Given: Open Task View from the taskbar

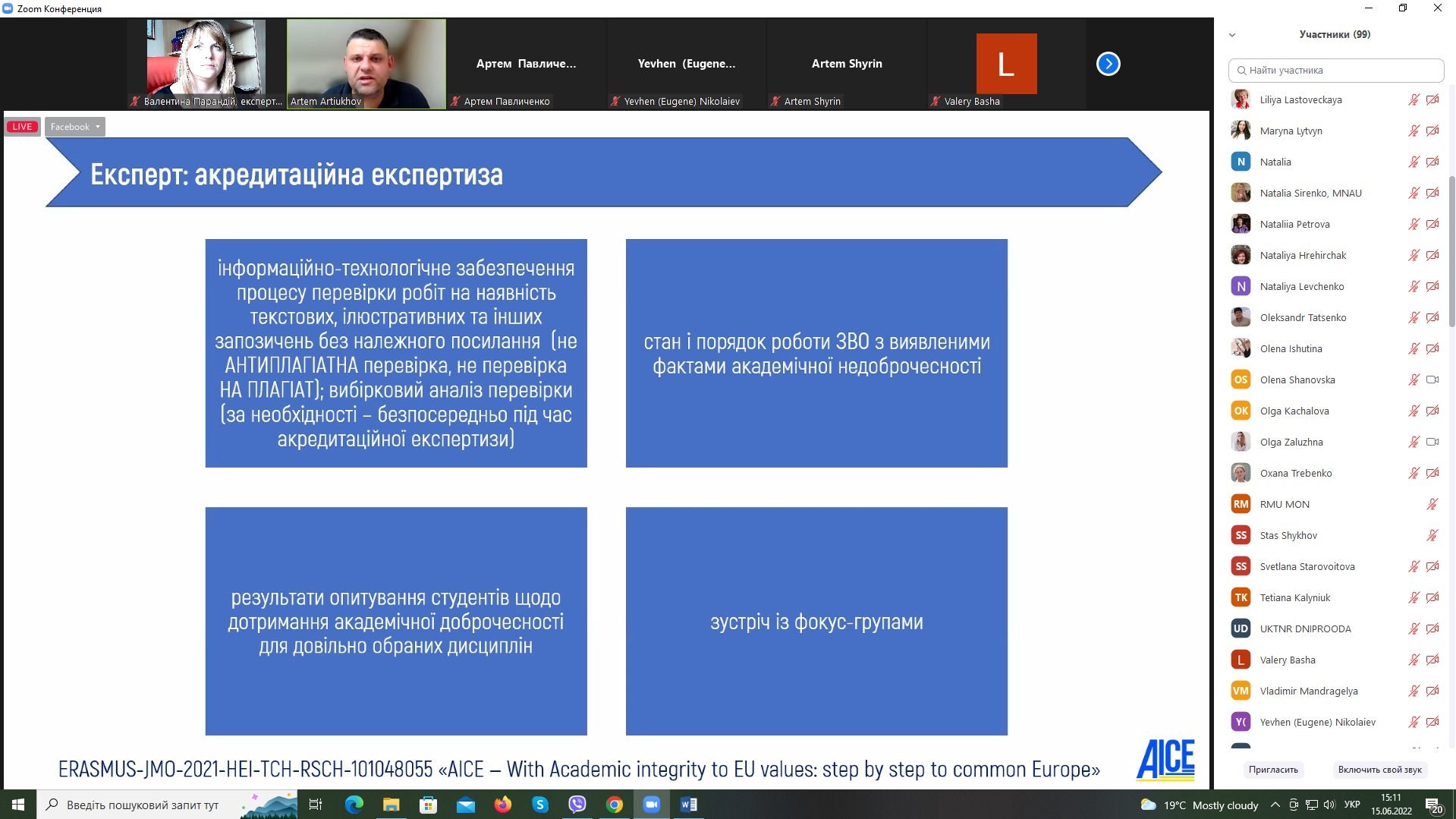Looking at the screenshot, I should tap(316, 805).
